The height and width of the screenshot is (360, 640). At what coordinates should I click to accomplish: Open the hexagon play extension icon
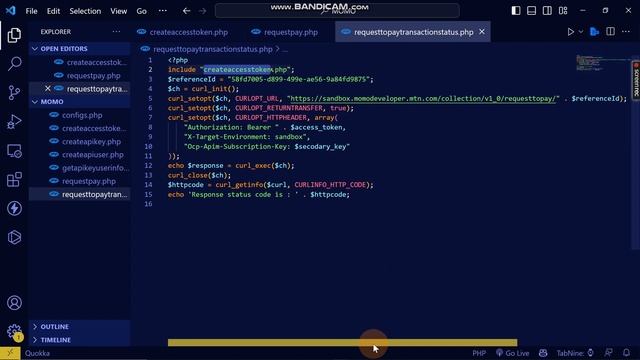tap(14, 237)
